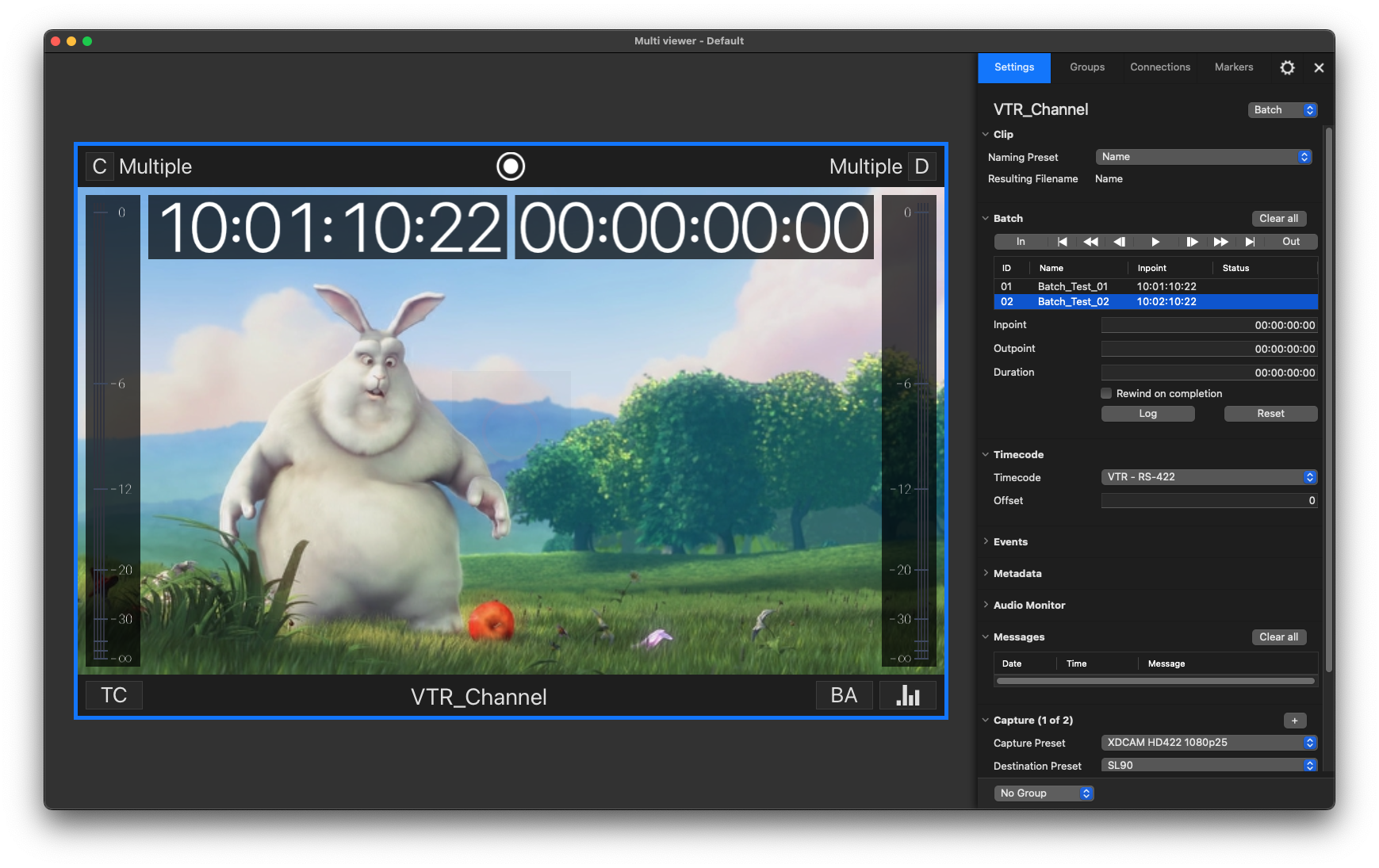Click the record button above the video
This screenshot has width=1379, height=868.
click(511, 166)
